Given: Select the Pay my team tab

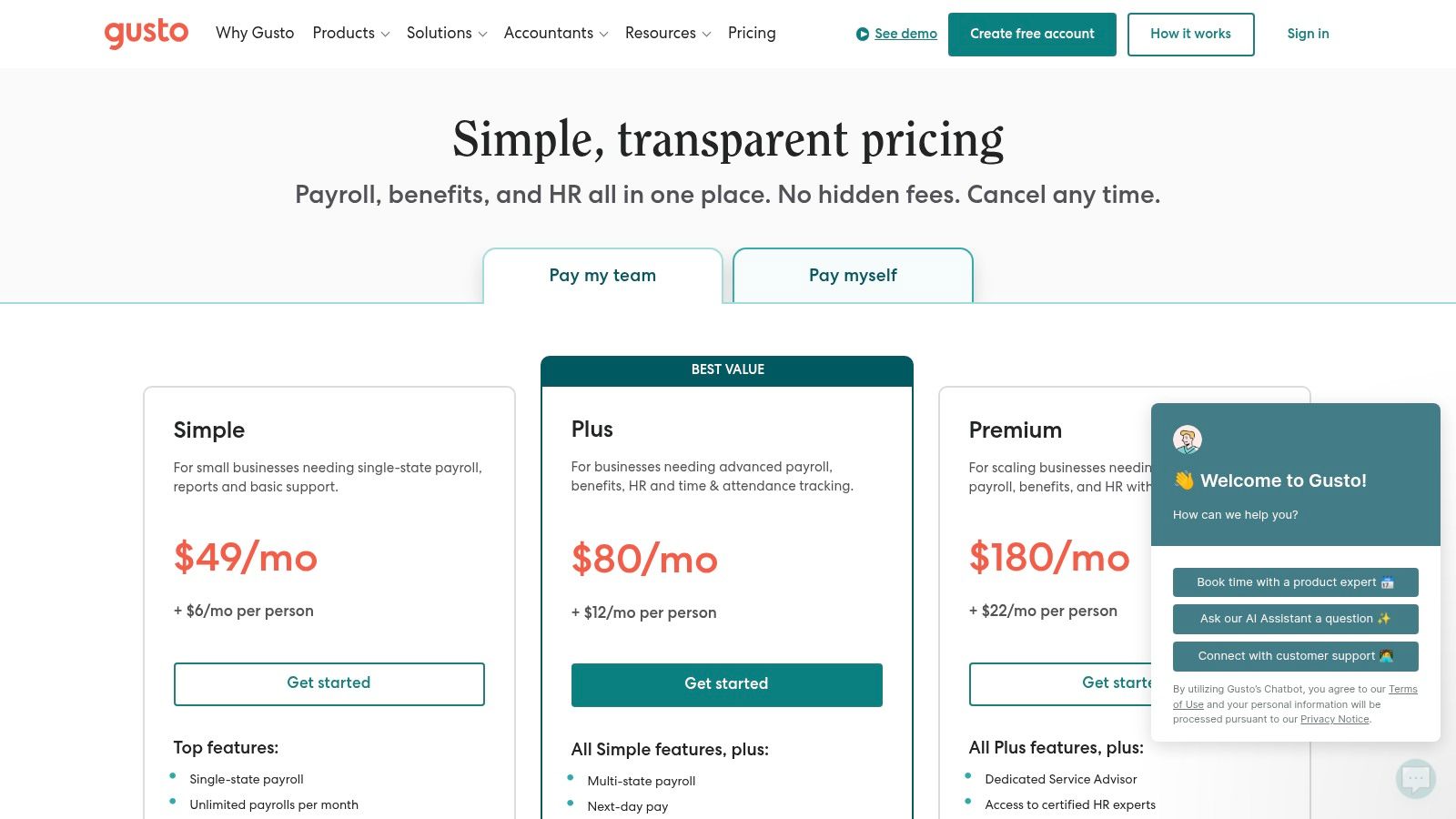Looking at the screenshot, I should tap(602, 276).
